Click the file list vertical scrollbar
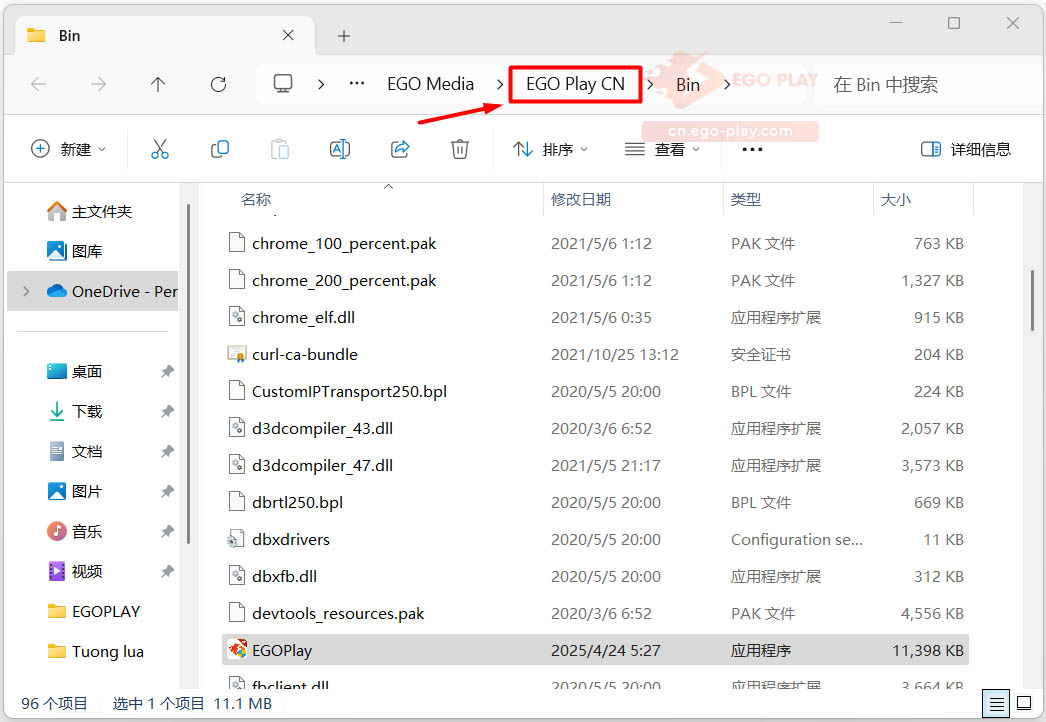 (x=1032, y=300)
